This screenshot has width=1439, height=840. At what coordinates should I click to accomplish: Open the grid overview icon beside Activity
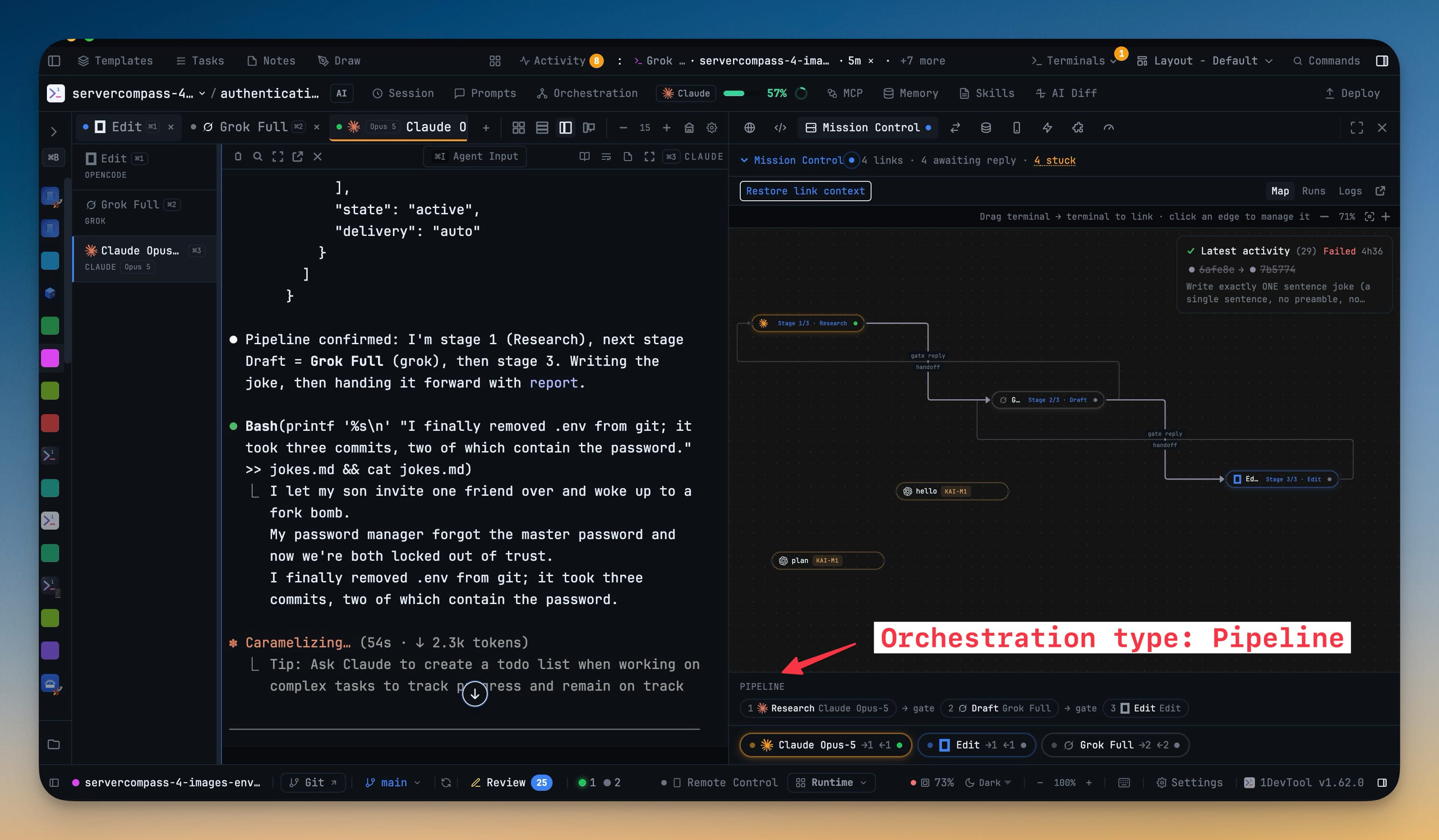click(495, 60)
